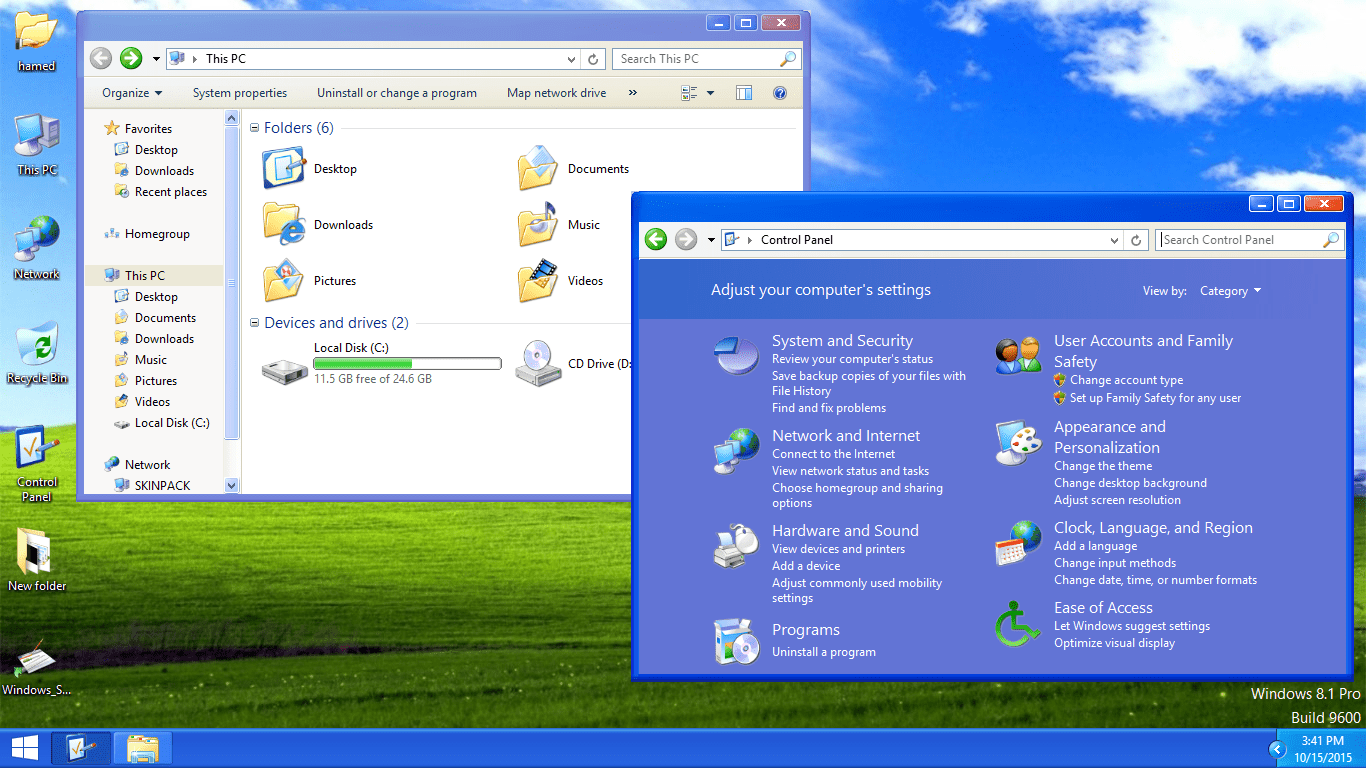1366x768 pixels.
Task: Click the File Explorer taskbar icon
Action: tap(143, 748)
